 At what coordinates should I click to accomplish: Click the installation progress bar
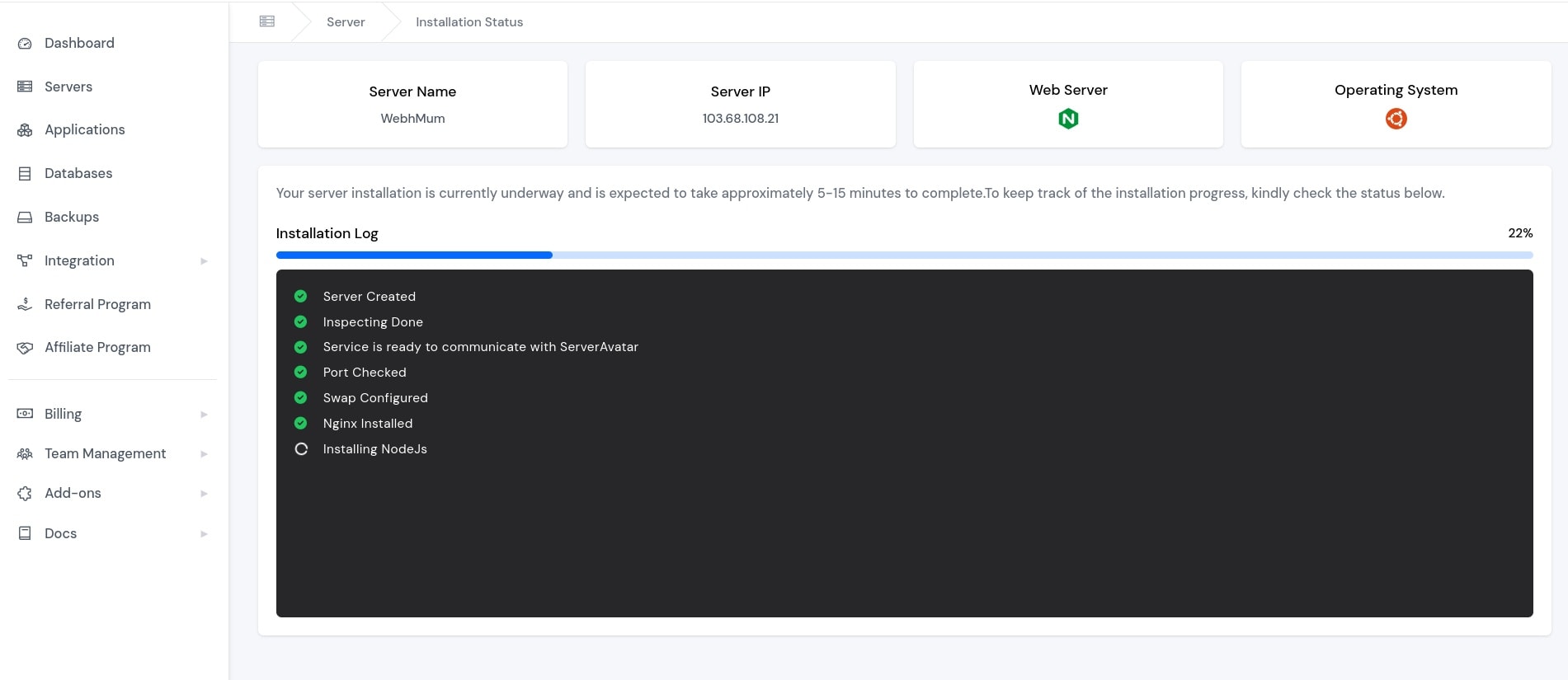tap(904, 256)
